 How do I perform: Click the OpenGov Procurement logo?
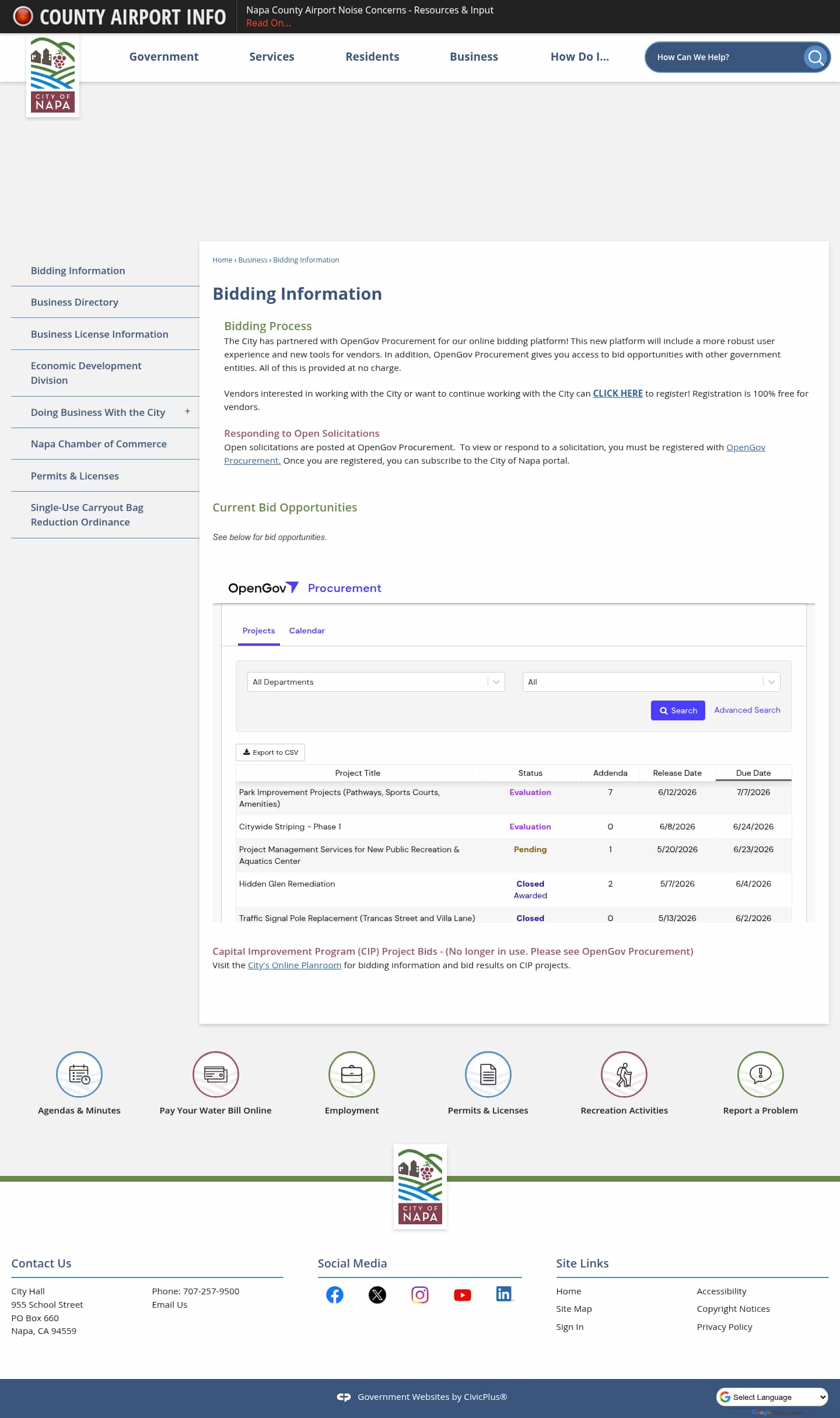(x=304, y=588)
